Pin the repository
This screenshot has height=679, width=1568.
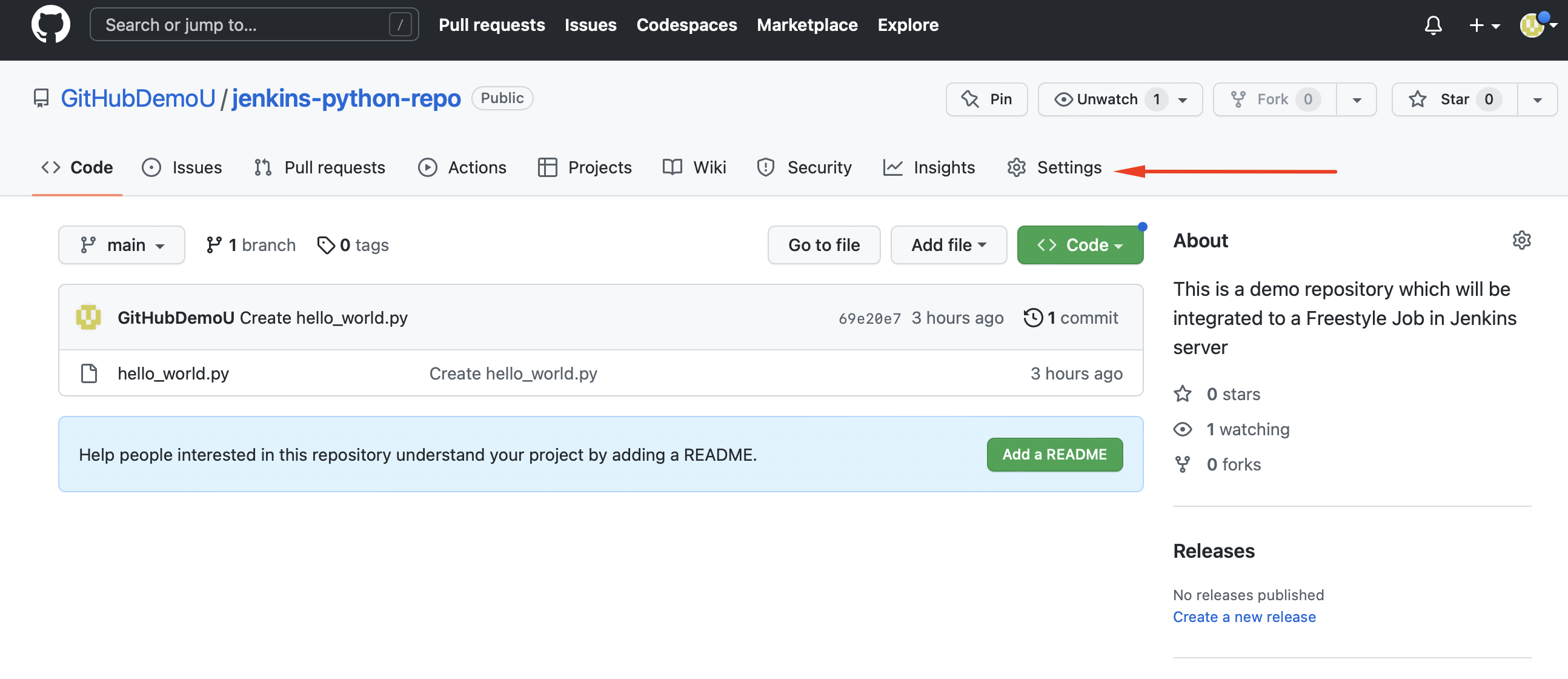[987, 99]
